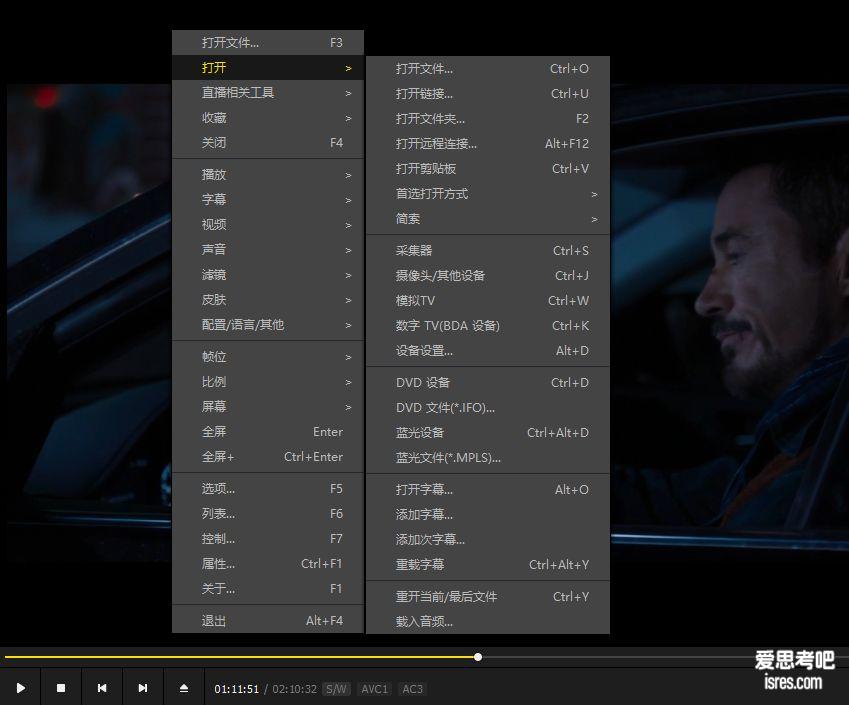Open 列表... playlist entry

pos(268,513)
